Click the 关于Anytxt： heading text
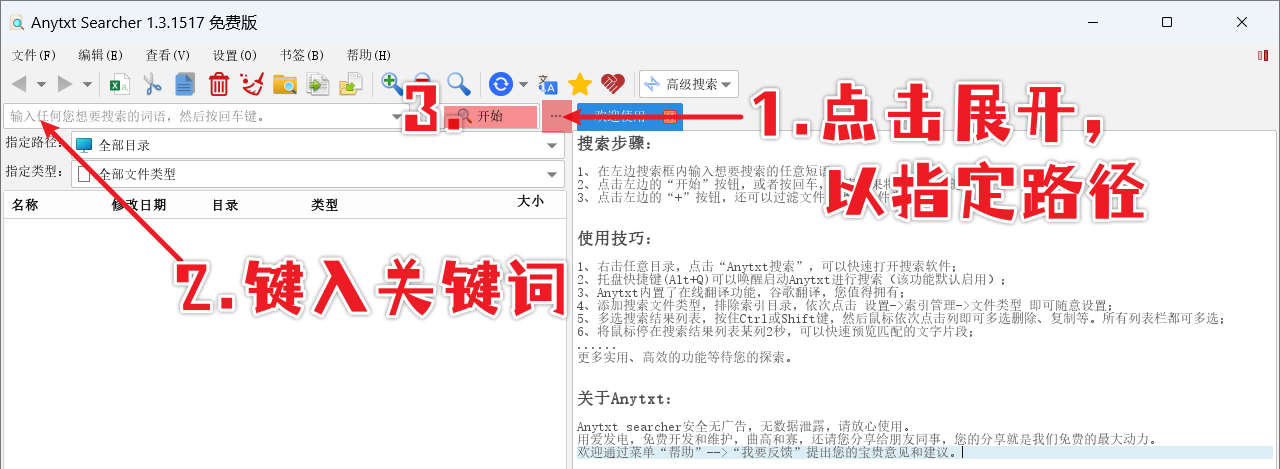This screenshot has height=469, width=1280. click(x=625, y=398)
